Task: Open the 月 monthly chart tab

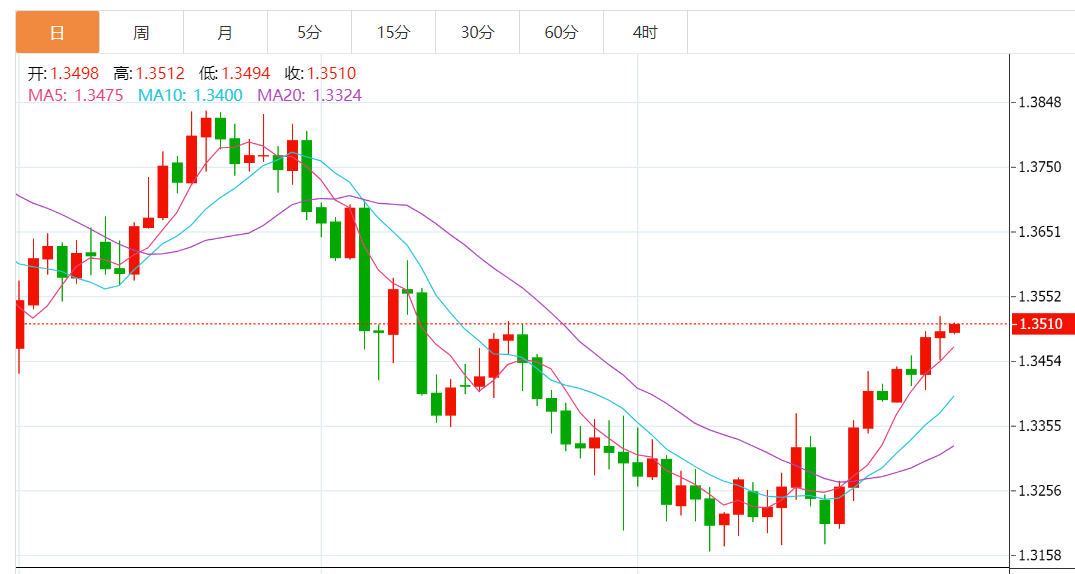Action: (225, 33)
